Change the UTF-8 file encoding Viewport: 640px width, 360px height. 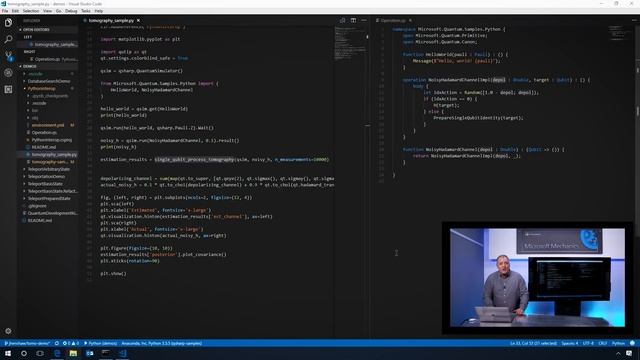pos(588,343)
